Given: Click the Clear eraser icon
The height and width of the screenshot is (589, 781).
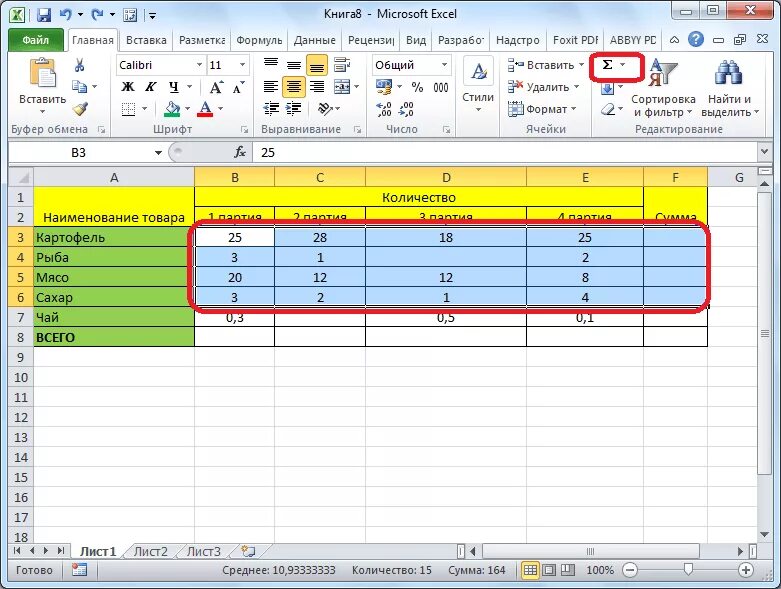Looking at the screenshot, I should pos(608,109).
